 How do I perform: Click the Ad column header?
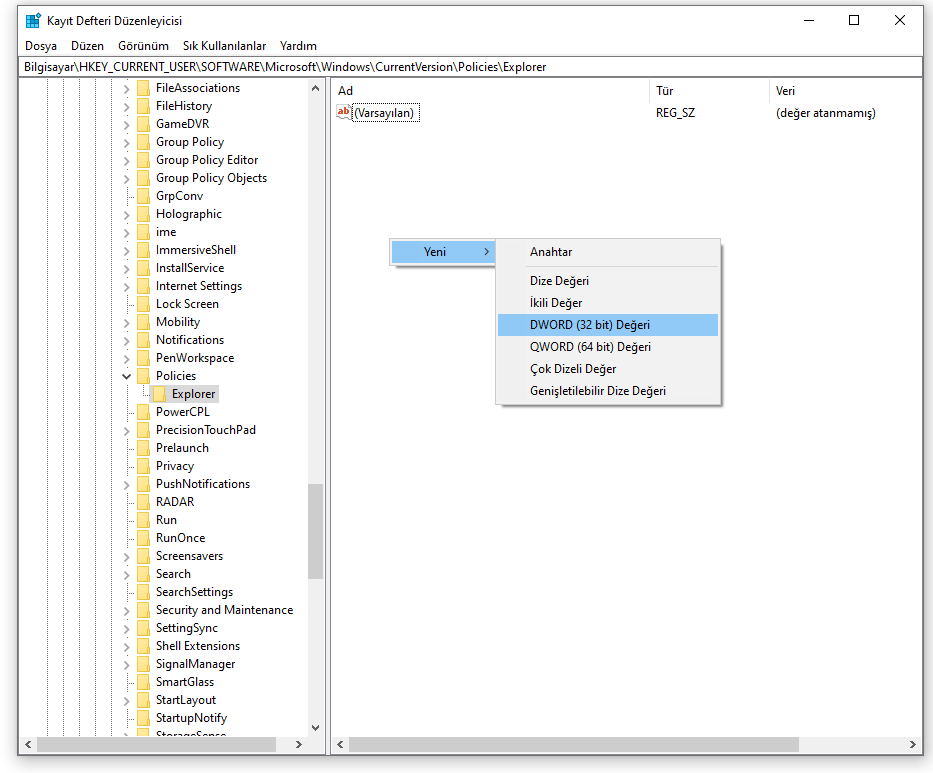[346, 91]
